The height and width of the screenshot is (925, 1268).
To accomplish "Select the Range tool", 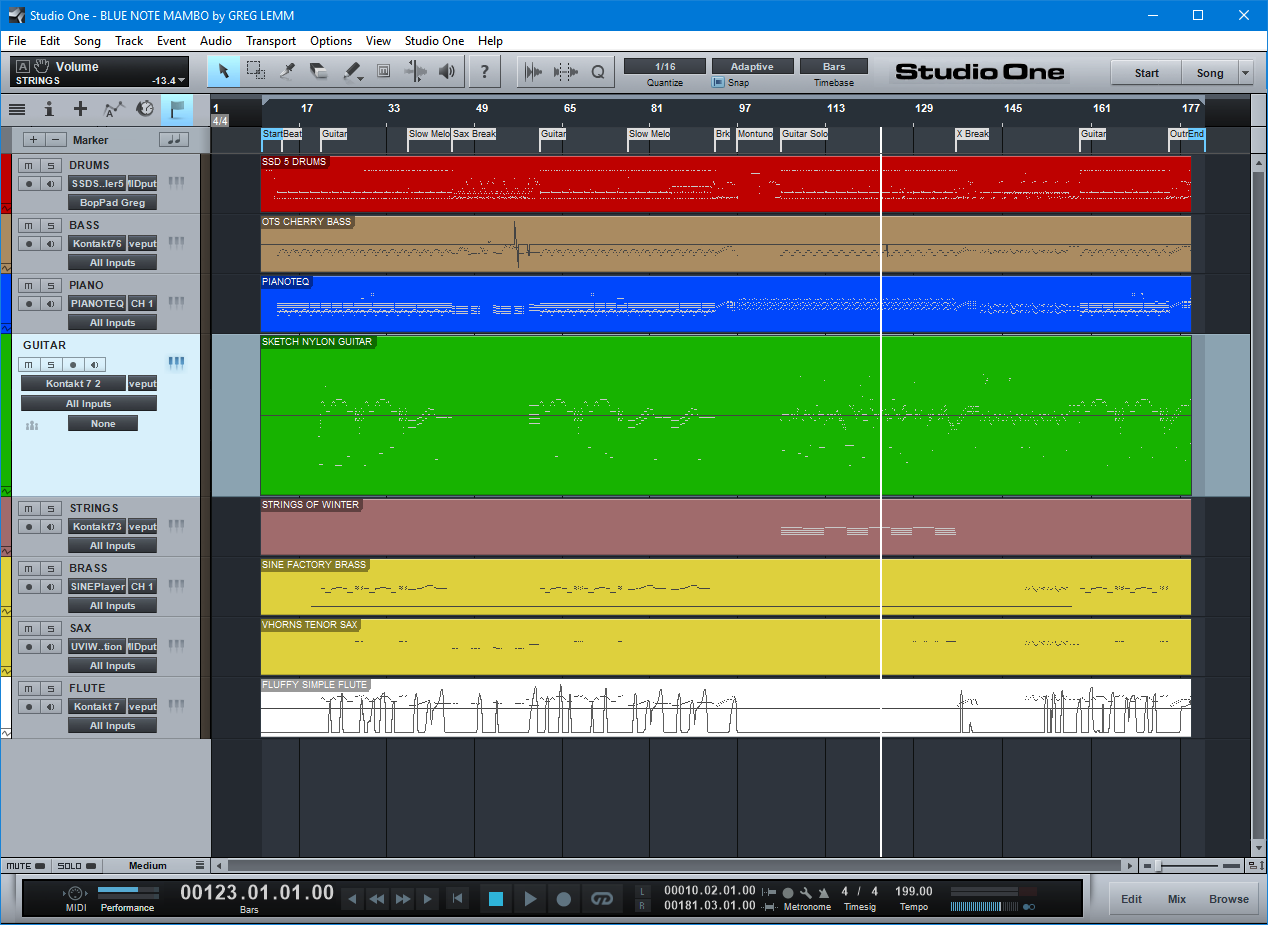I will (256, 71).
